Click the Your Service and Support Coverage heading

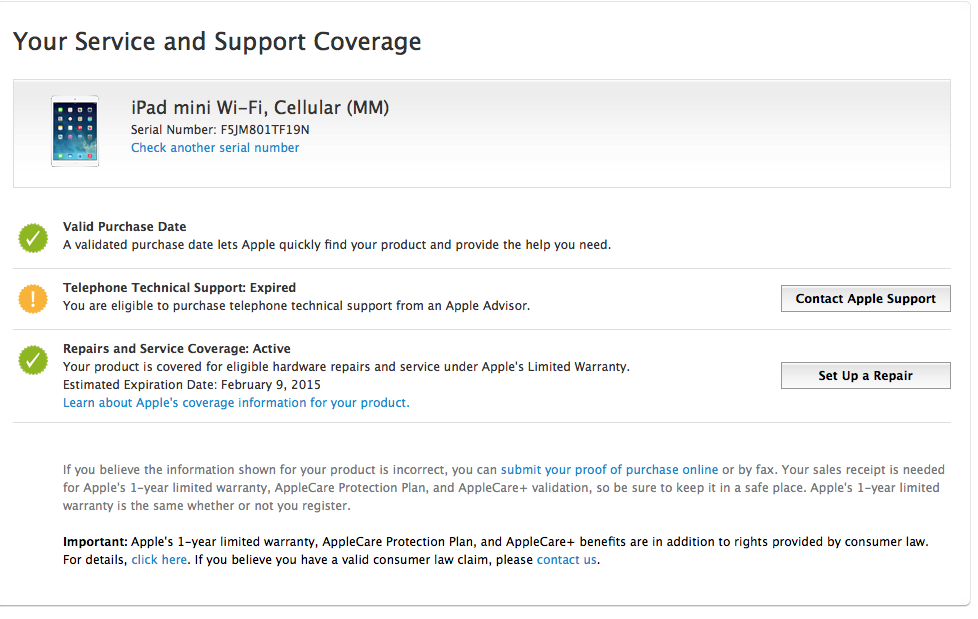point(217,42)
